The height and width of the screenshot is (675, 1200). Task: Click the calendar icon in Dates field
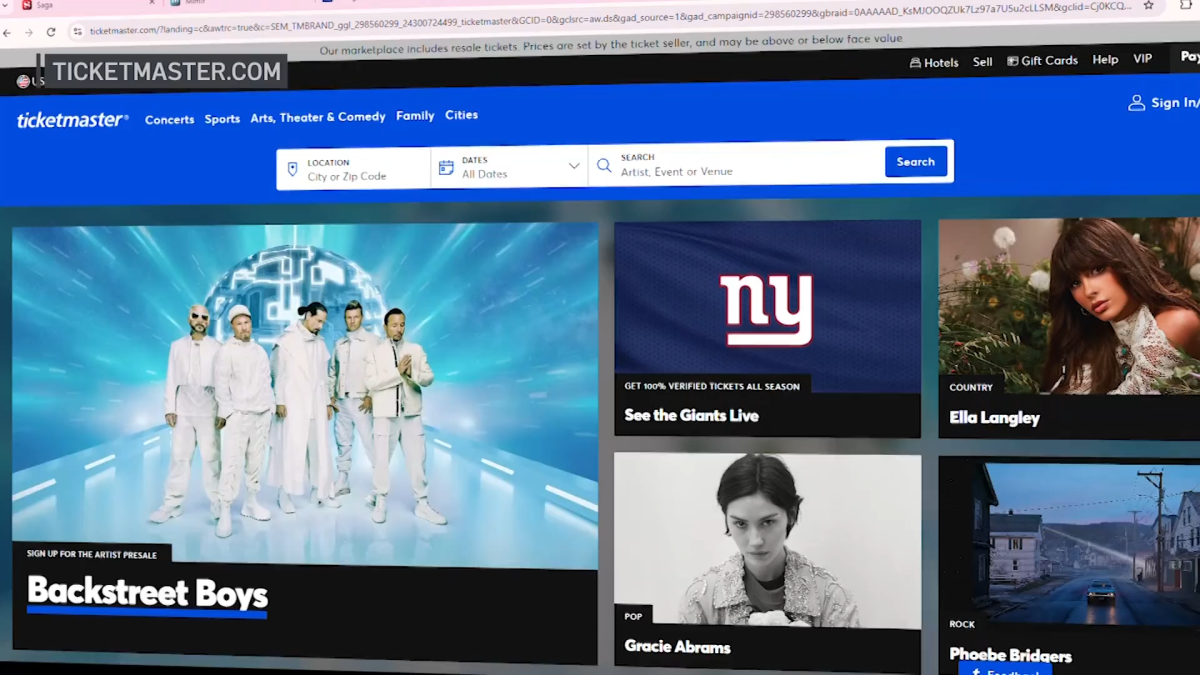[446, 167]
